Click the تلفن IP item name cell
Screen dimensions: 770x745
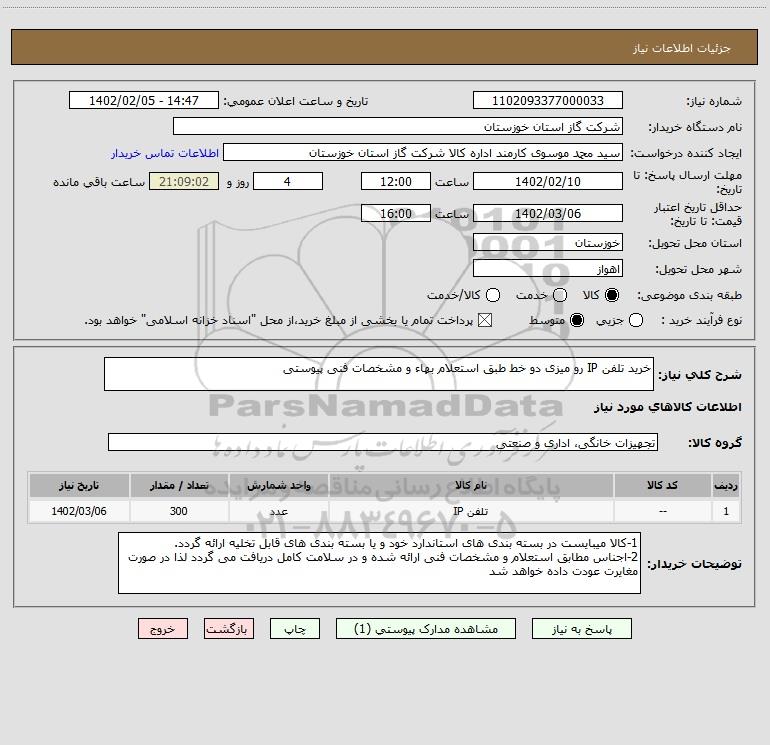point(470,511)
